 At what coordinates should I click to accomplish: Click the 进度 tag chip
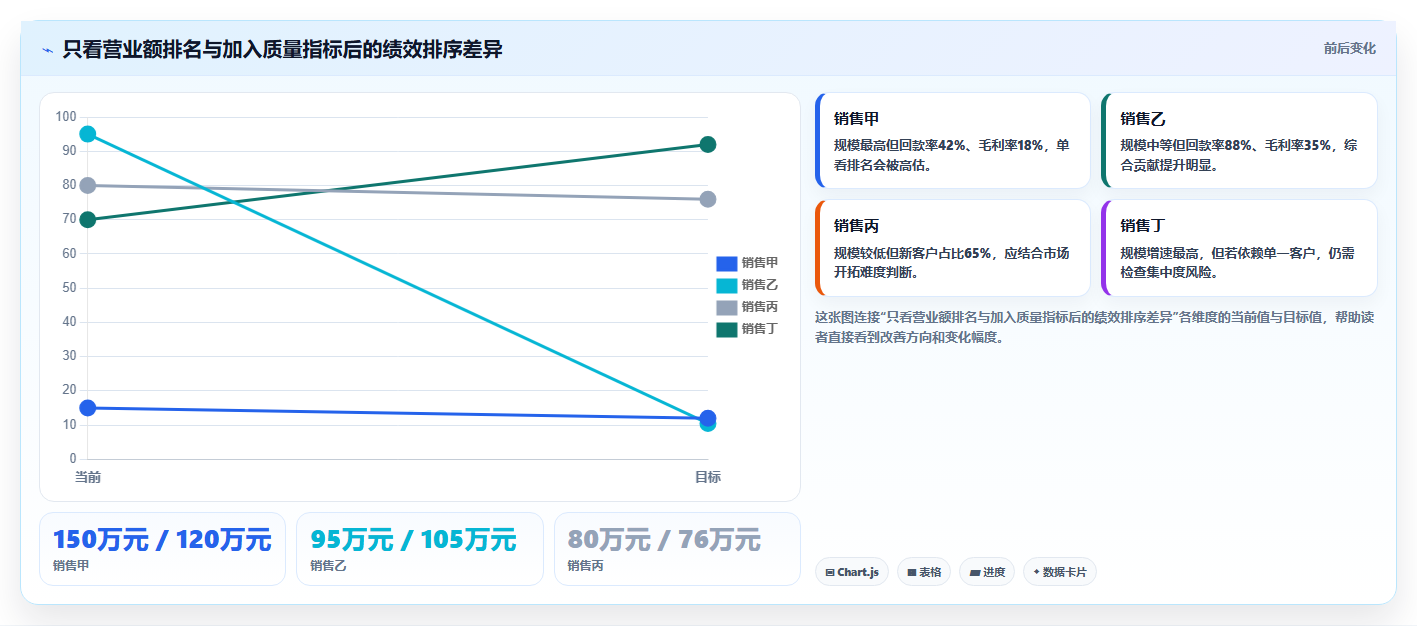987,572
